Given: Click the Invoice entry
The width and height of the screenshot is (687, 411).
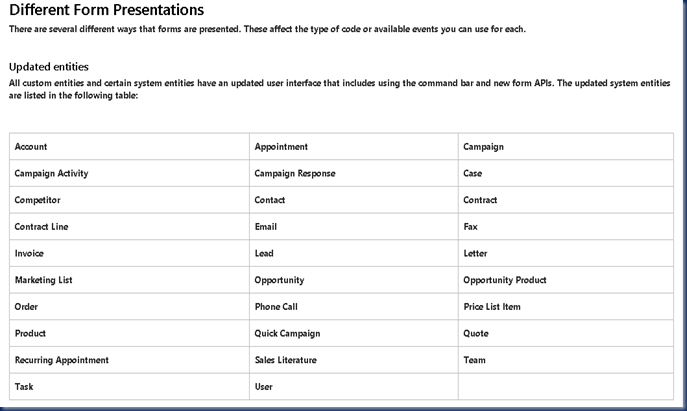Looking at the screenshot, I should pos(29,254).
